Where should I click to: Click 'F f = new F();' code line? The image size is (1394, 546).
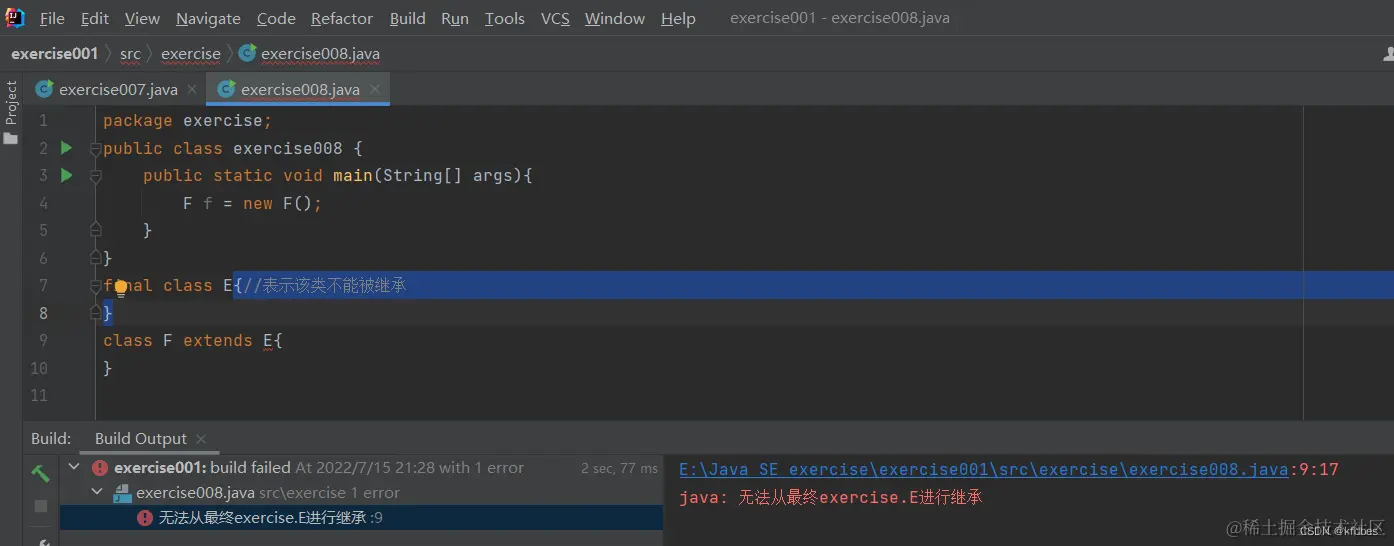tap(252, 203)
